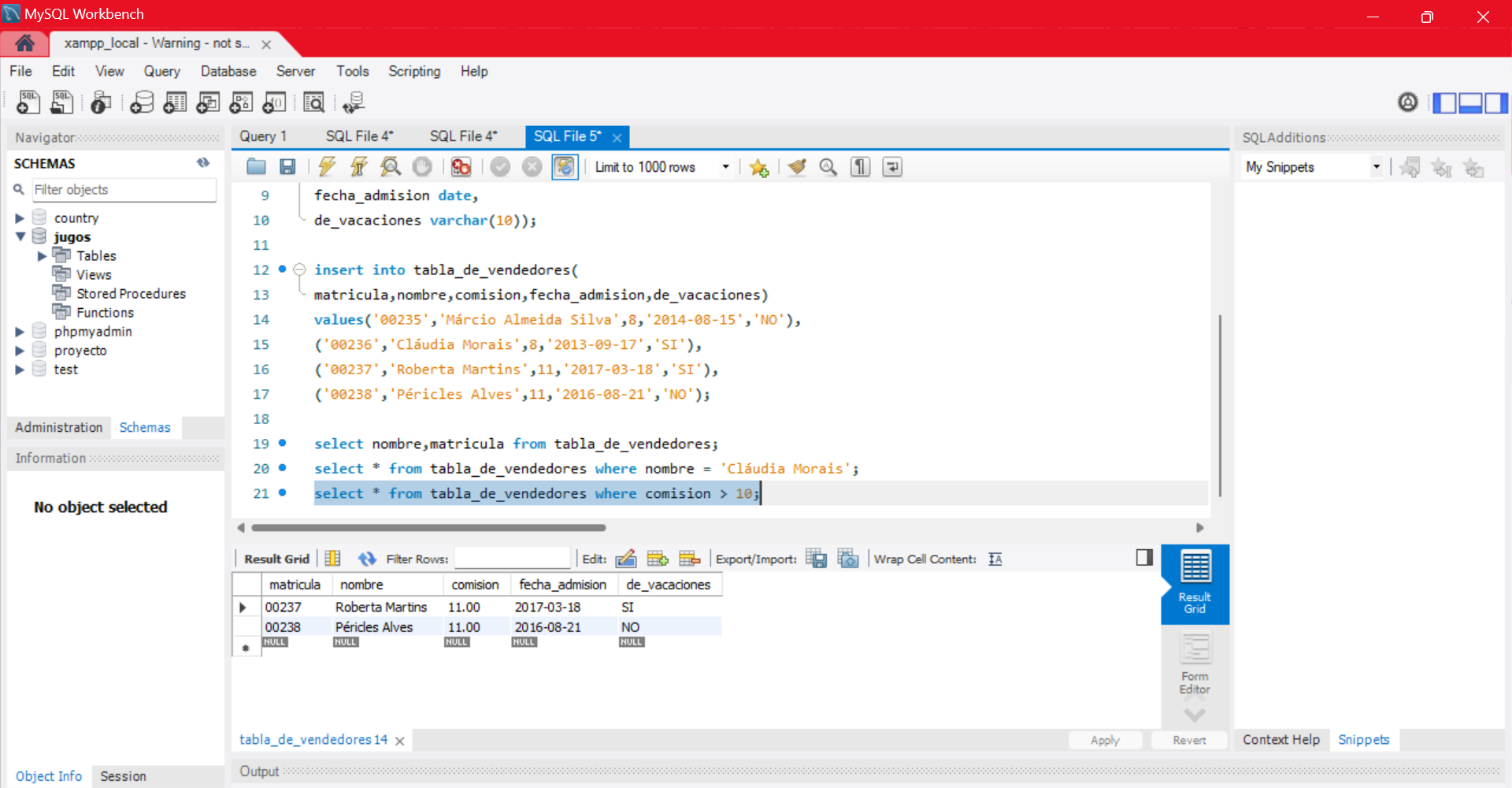Execute selected statement lightning icon
The image size is (1512, 788).
[327, 166]
